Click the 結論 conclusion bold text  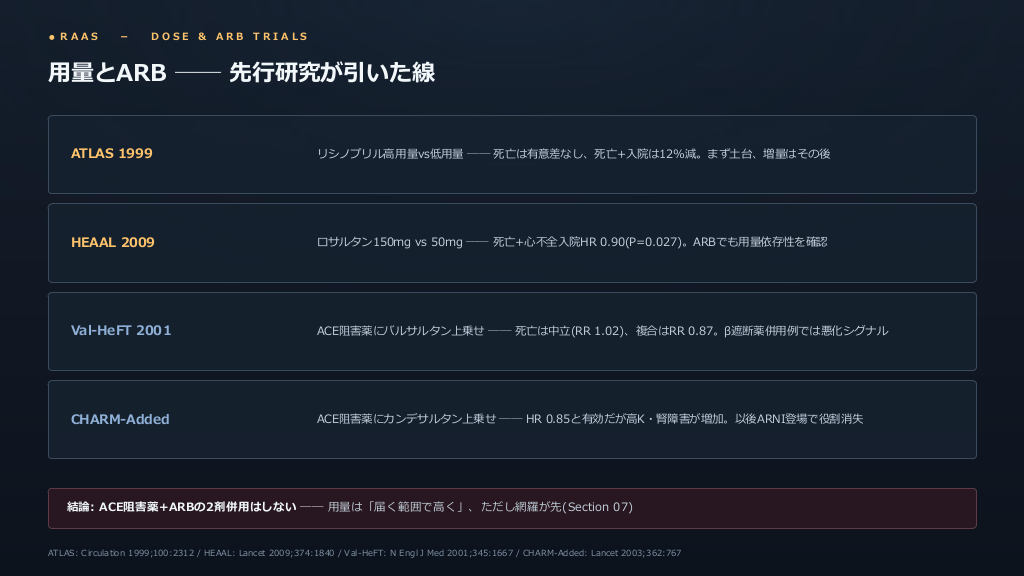182,507
